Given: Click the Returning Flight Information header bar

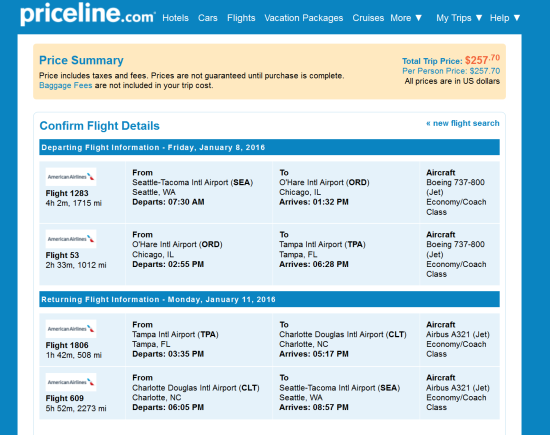Looking at the screenshot, I should (269, 299).
